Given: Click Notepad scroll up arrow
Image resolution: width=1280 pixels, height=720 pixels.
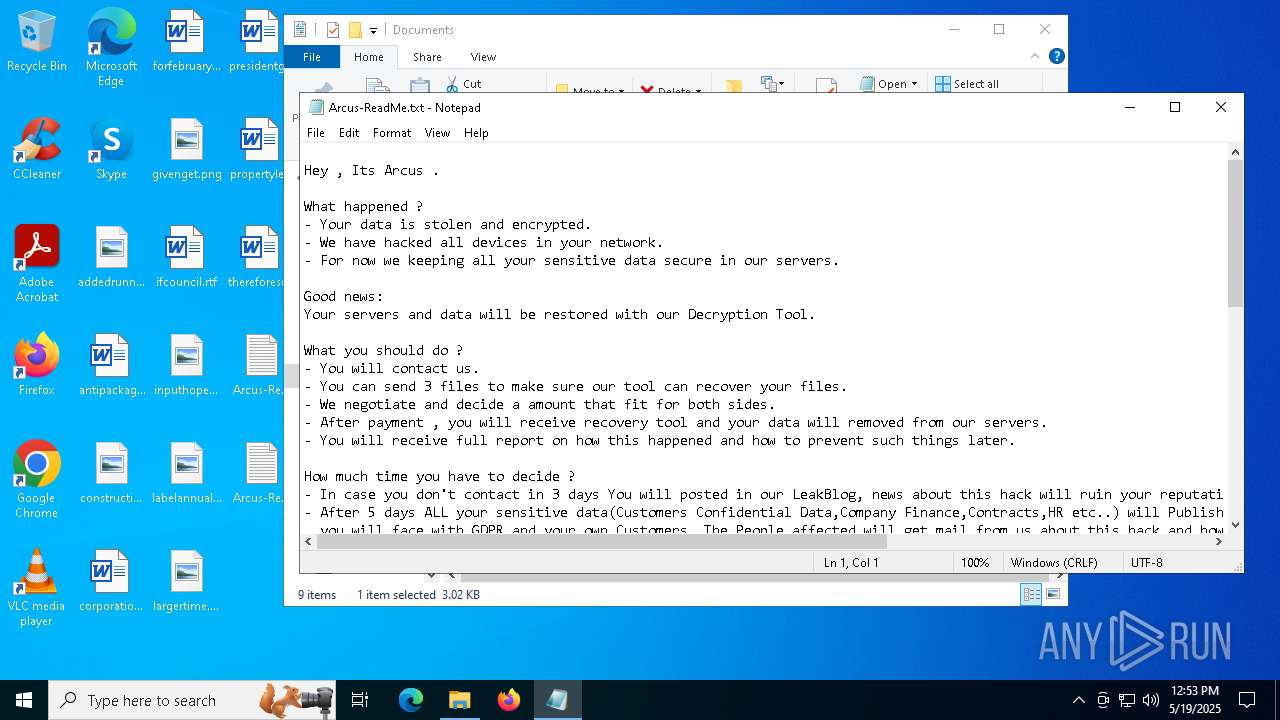Looking at the screenshot, I should 1235,152.
